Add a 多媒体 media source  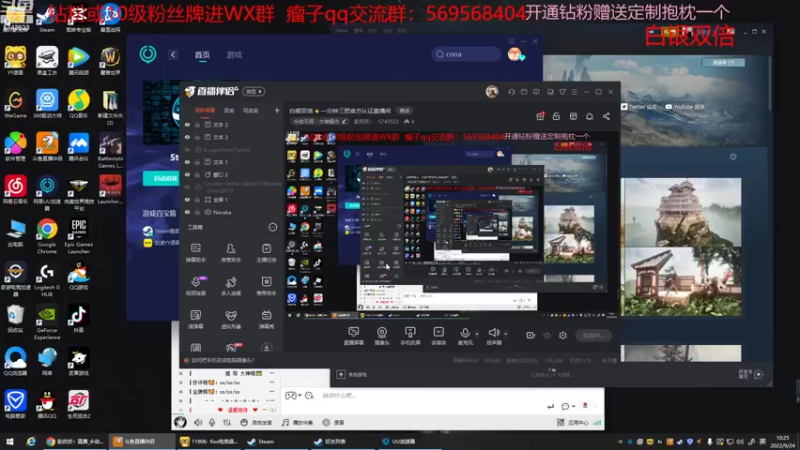click(438, 336)
